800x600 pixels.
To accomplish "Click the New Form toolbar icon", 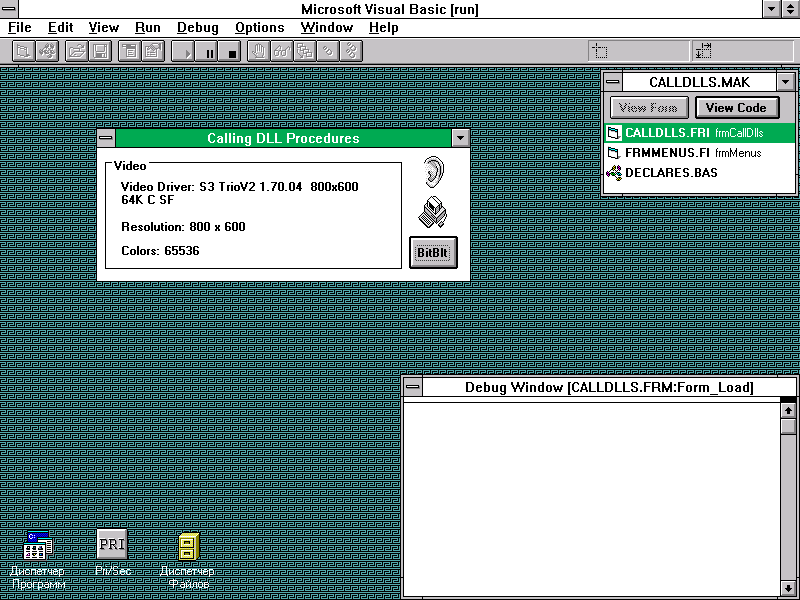I will [23, 51].
